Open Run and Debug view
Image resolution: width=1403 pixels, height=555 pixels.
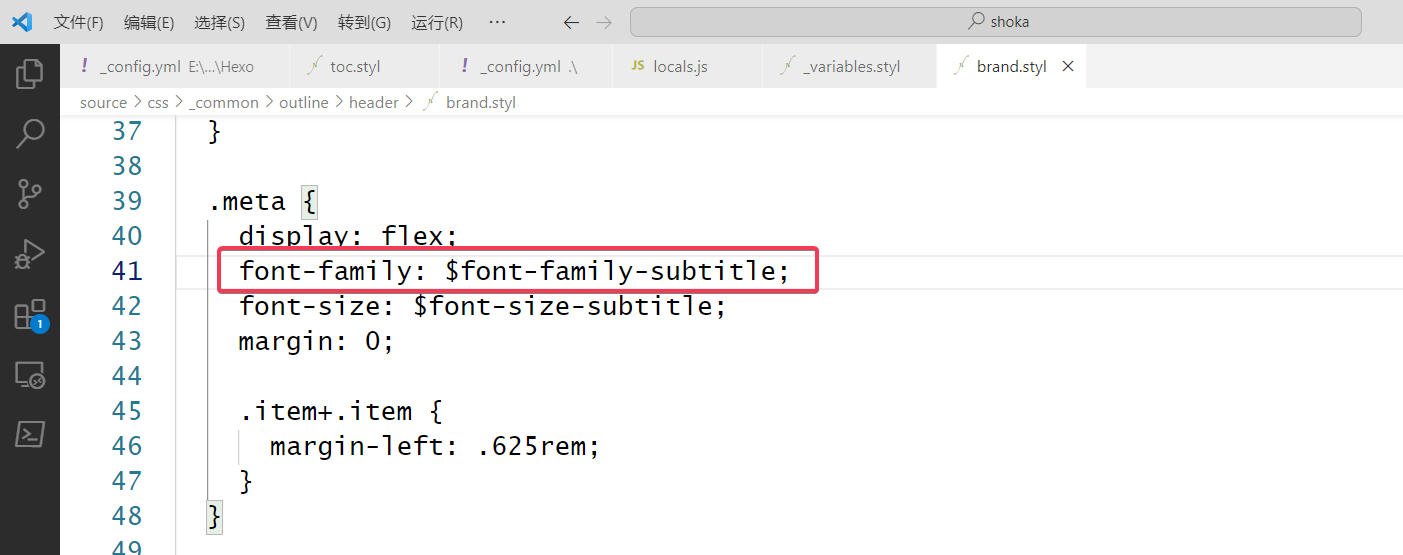click(30, 255)
